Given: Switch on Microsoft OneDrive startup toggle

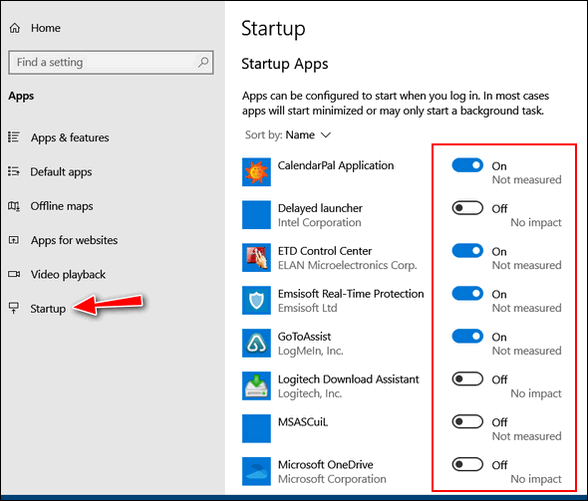Looking at the screenshot, I should coord(467,464).
